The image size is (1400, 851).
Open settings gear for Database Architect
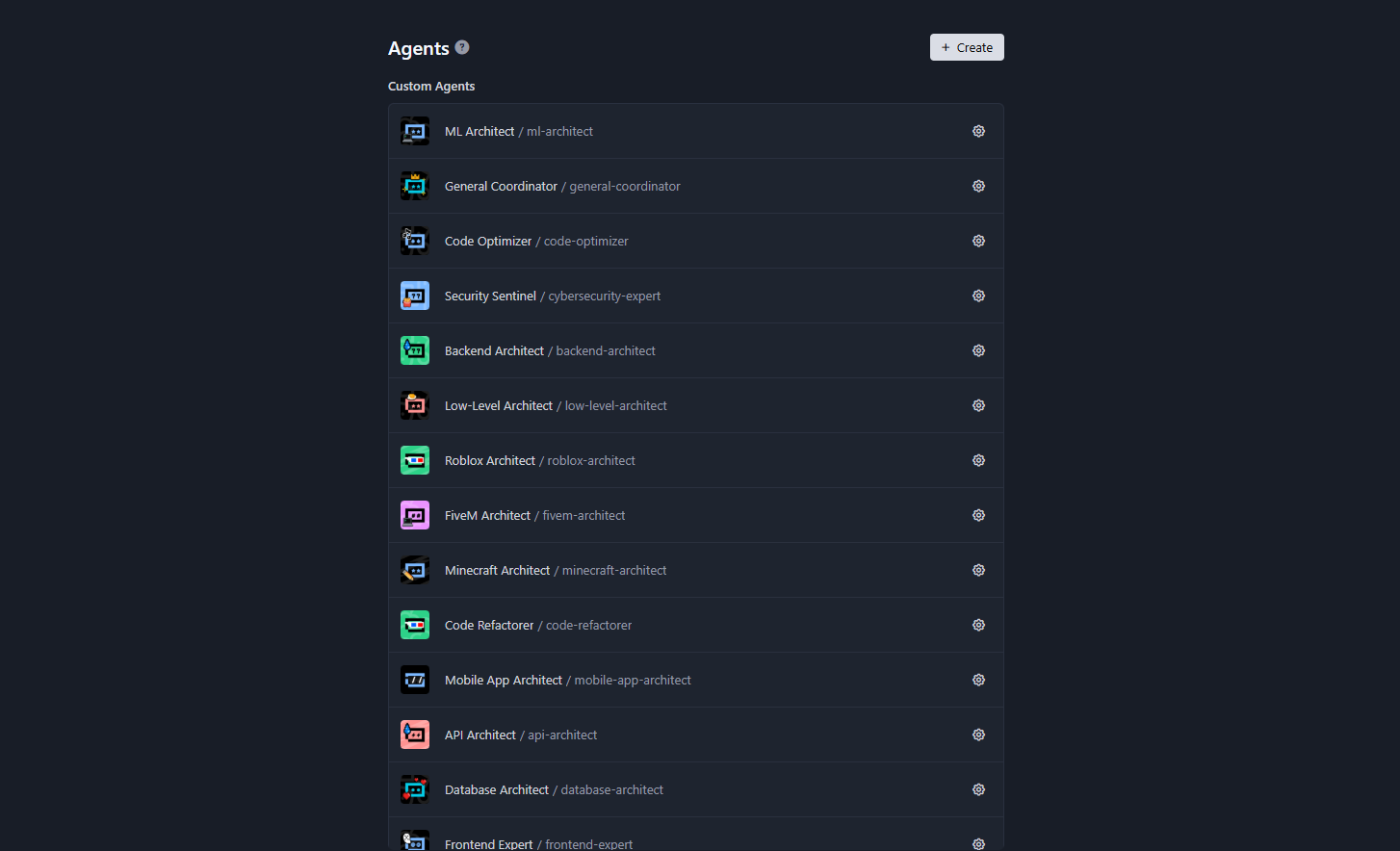click(x=978, y=789)
